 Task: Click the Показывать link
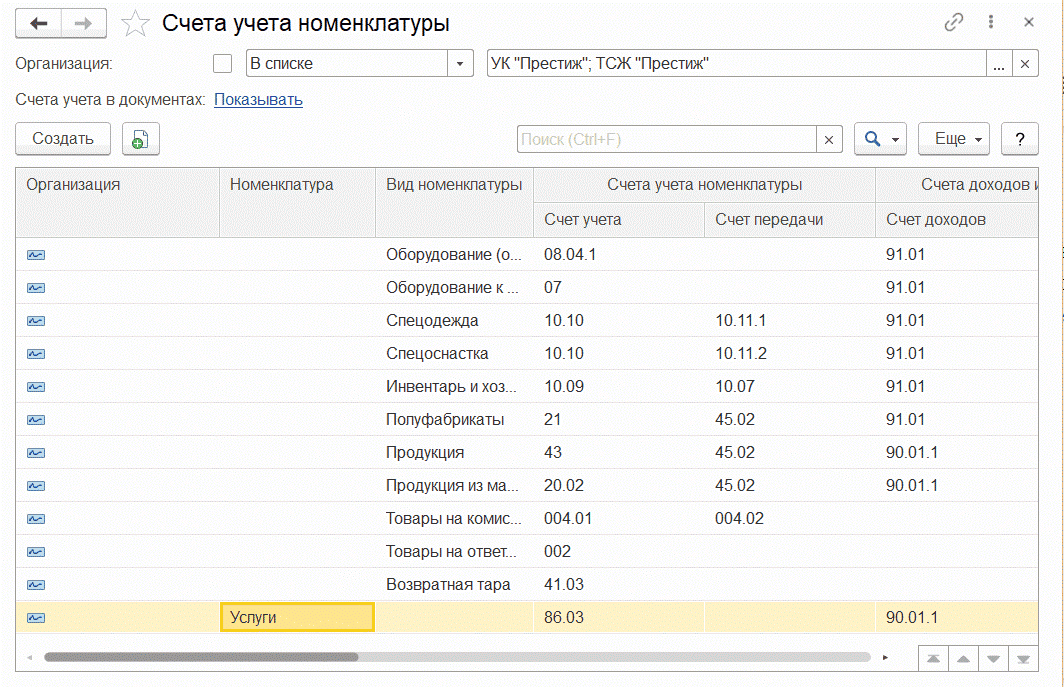tap(258, 100)
